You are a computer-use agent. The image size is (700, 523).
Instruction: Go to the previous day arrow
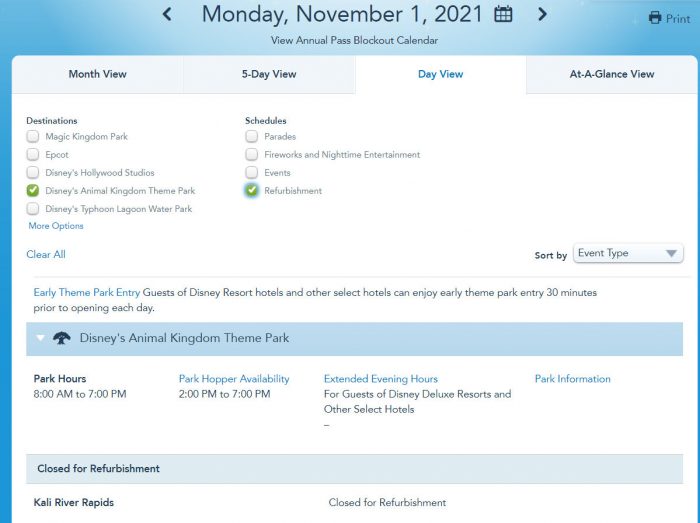[167, 14]
